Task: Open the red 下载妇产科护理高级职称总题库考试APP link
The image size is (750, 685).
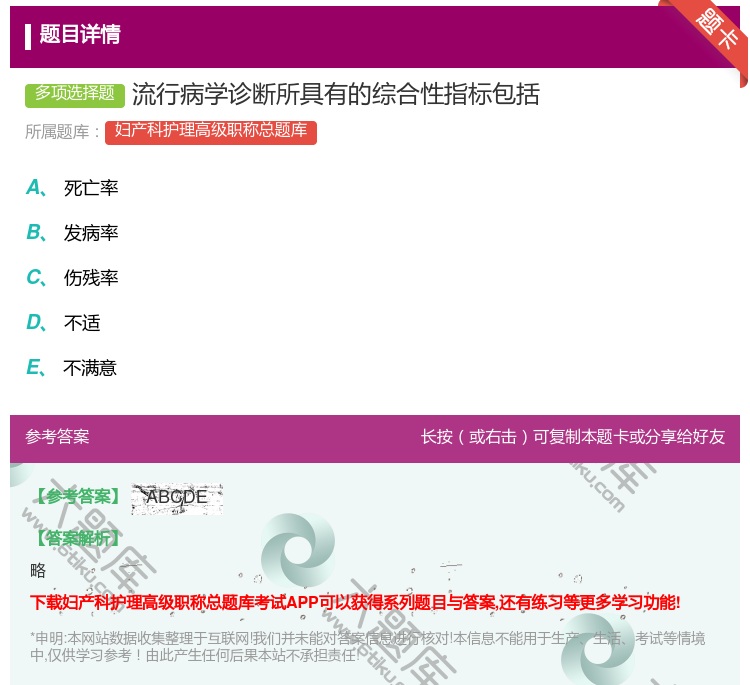Action: tap(355, 602)
